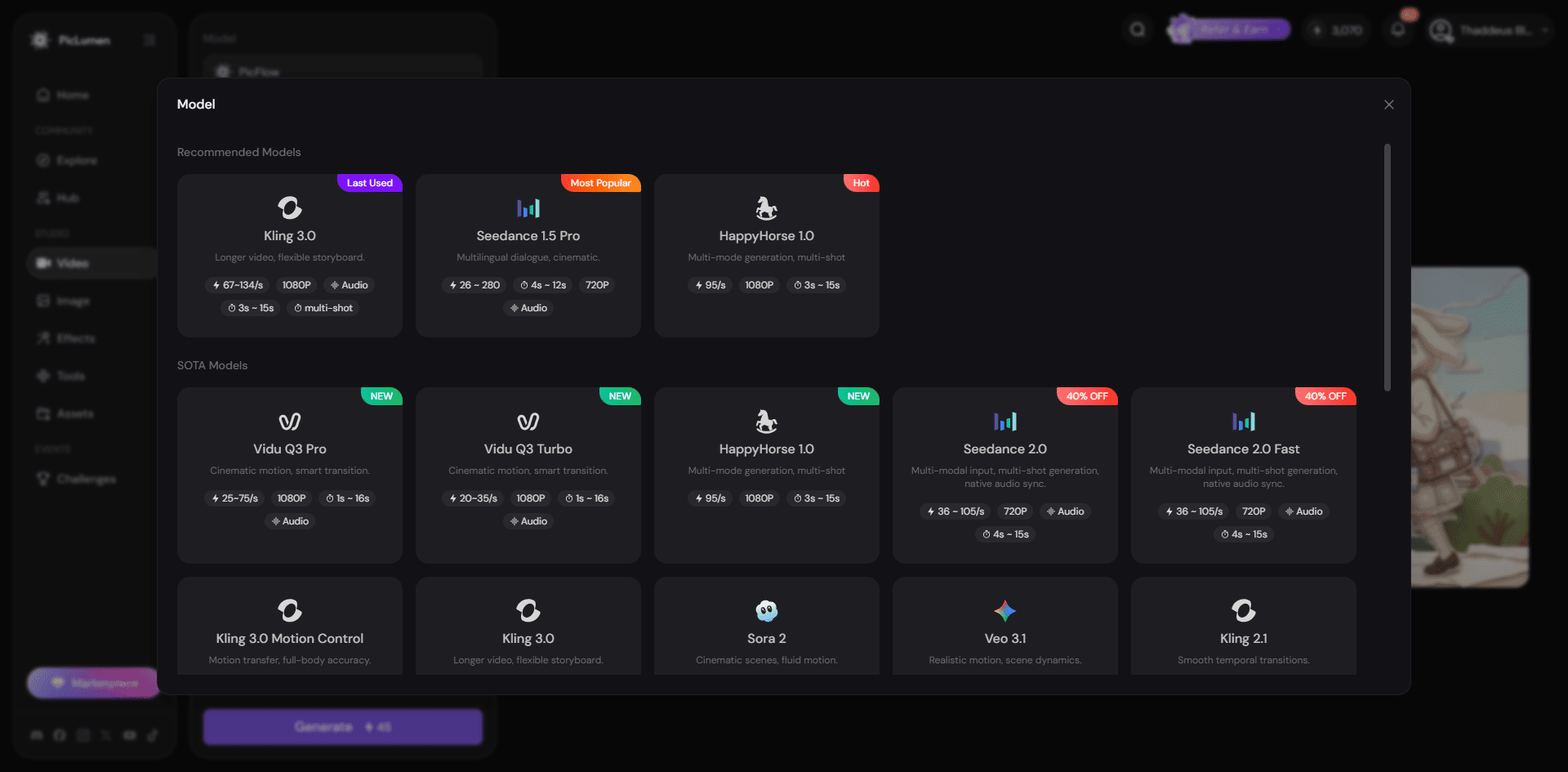Open Tools in sidebar
The width and height of the screenshot is (1568, 772).
[x=92, y=376]
